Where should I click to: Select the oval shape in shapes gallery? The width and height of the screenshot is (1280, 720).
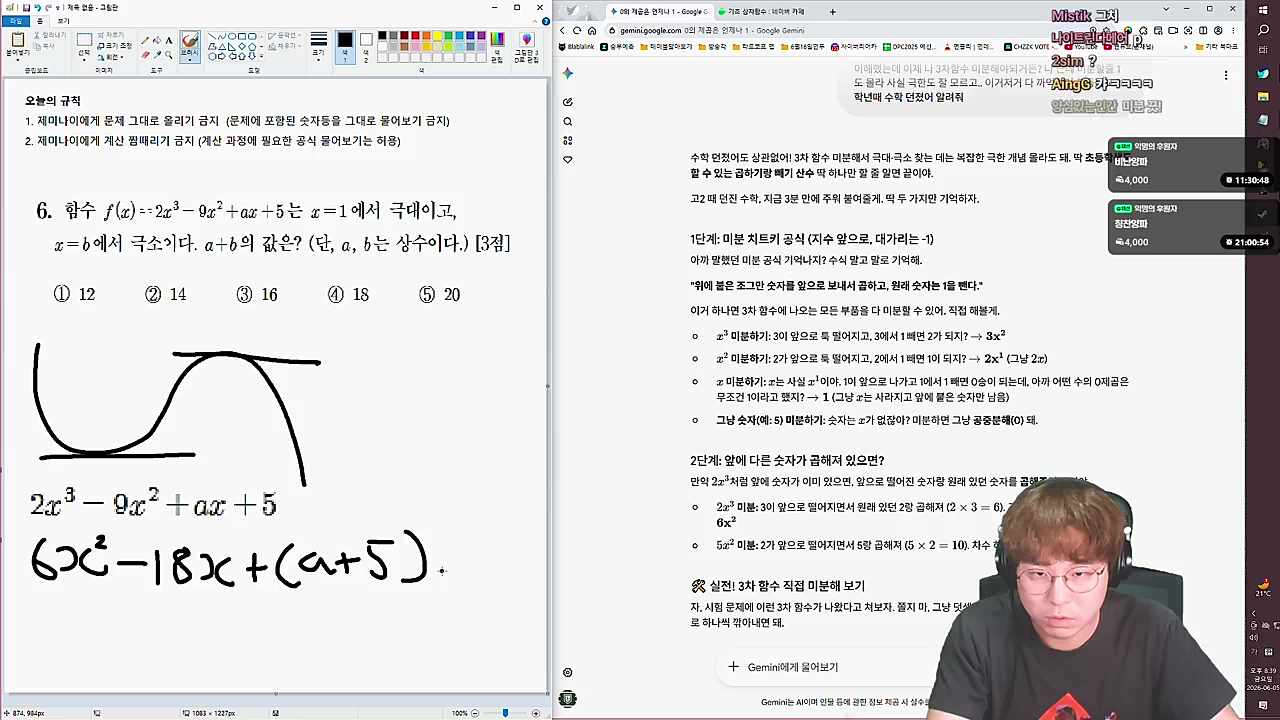pos(231,36)
